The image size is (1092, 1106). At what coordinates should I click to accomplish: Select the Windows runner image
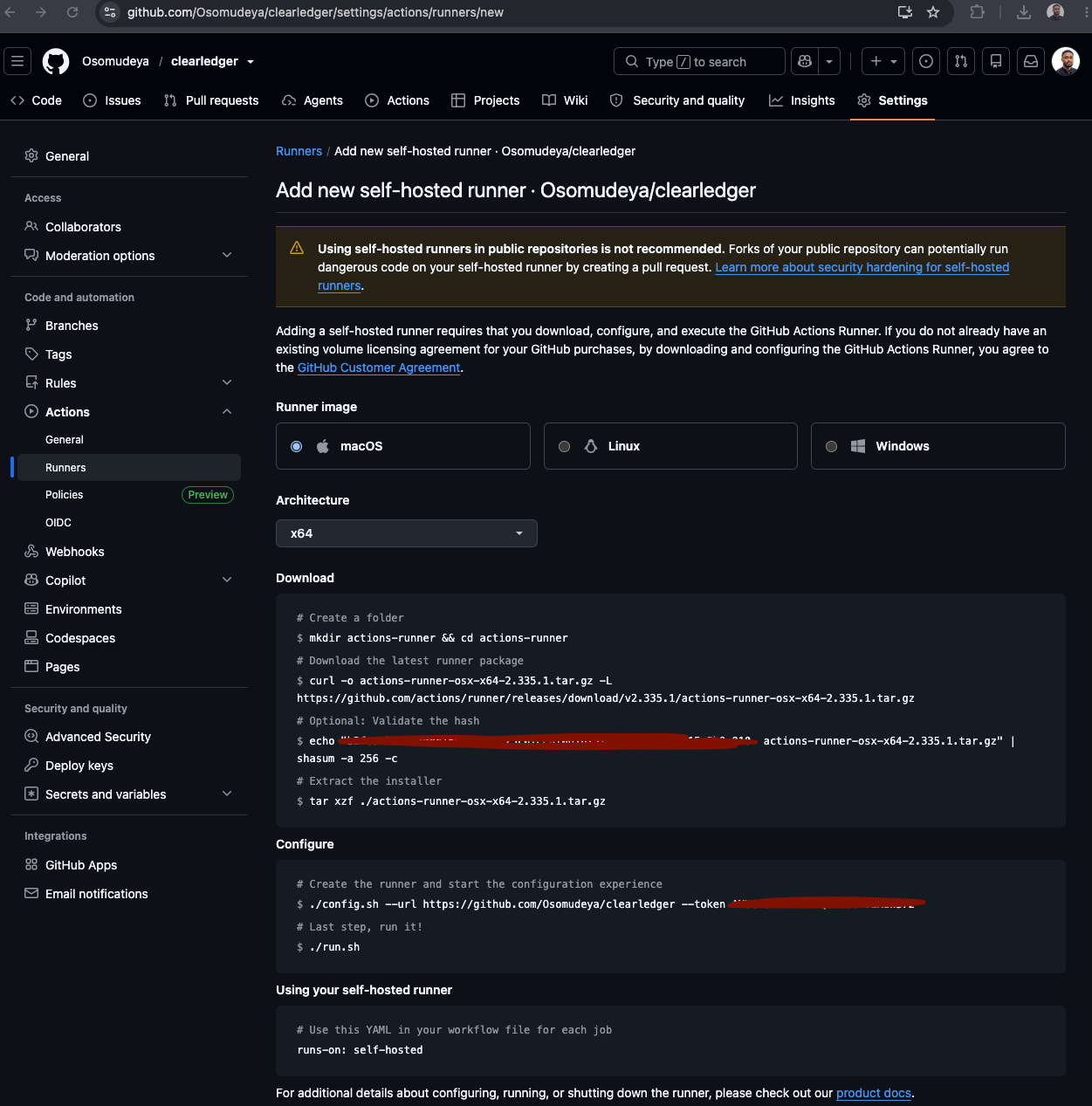point(938,446)
